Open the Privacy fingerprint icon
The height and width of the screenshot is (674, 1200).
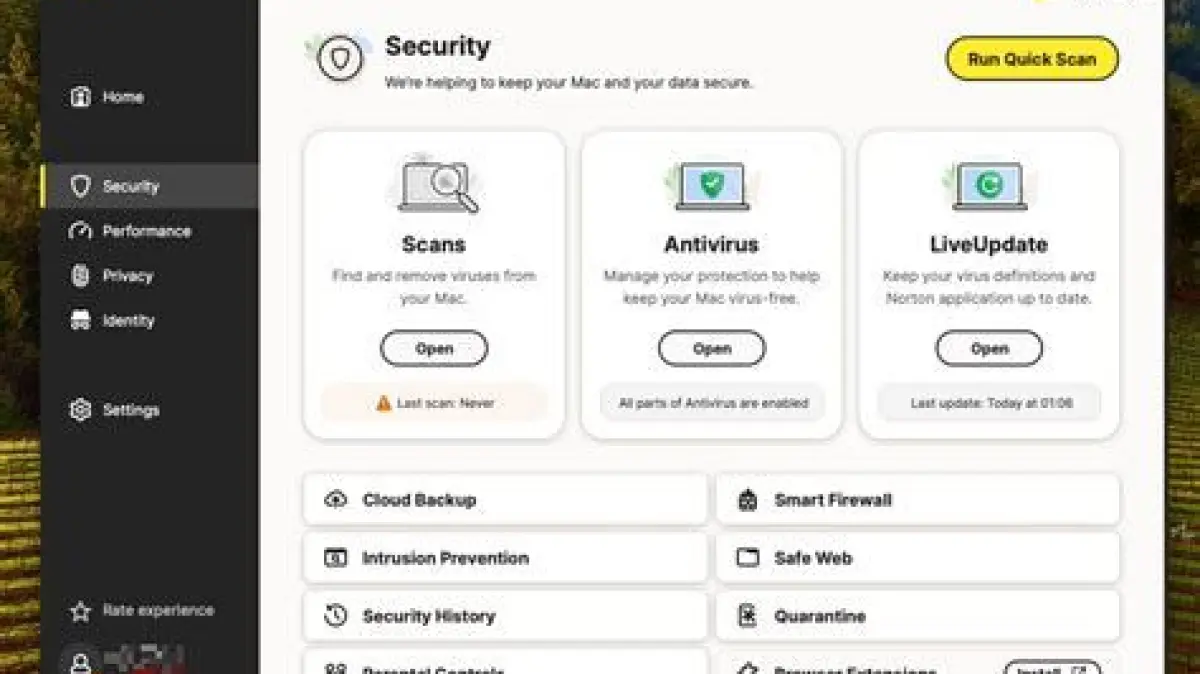81,276
